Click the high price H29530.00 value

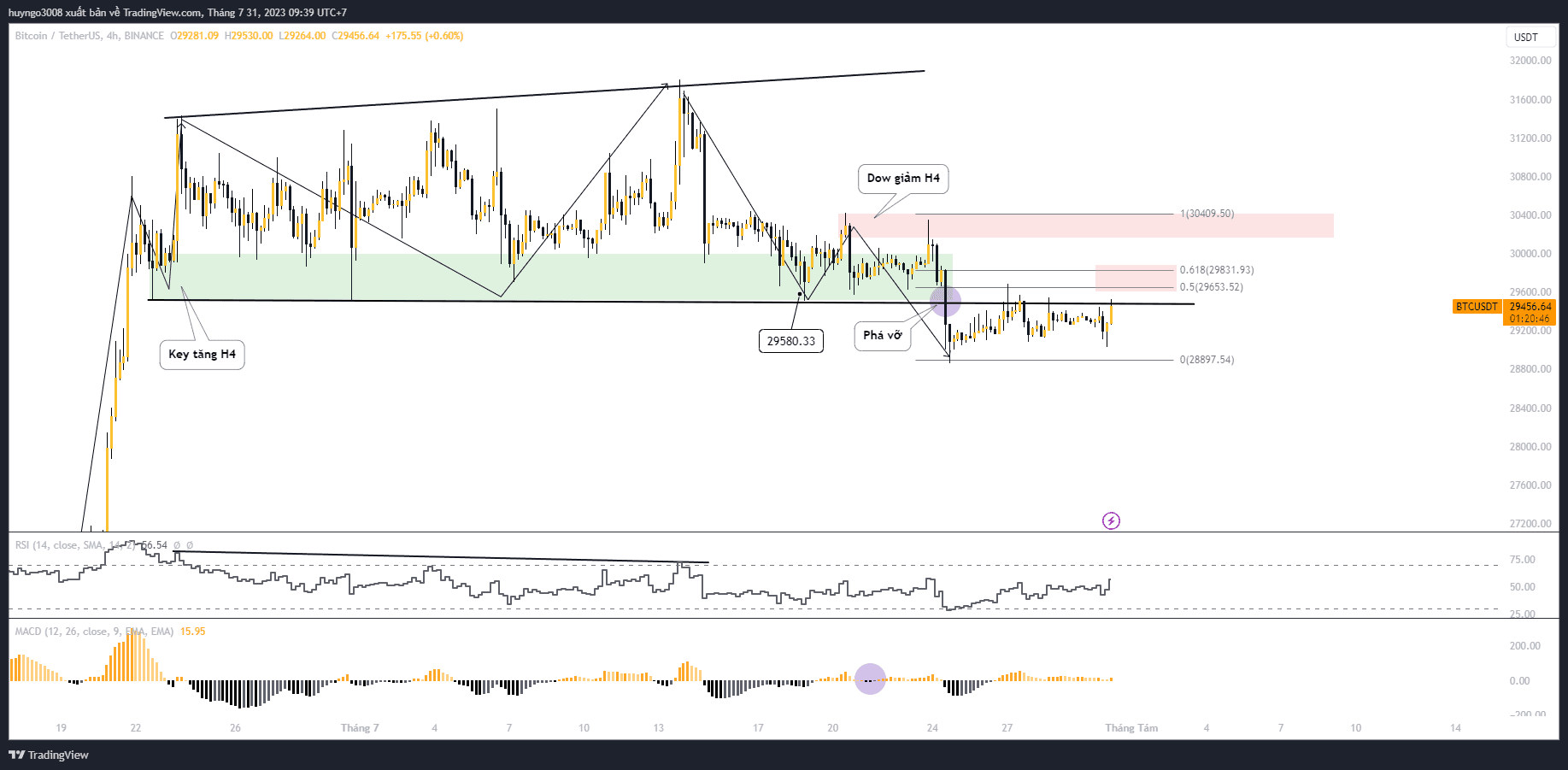(249, 36)
